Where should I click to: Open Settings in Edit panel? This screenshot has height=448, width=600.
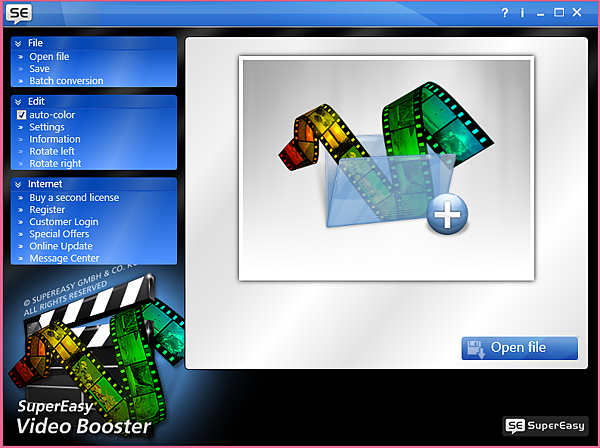(x=47, y=127)
